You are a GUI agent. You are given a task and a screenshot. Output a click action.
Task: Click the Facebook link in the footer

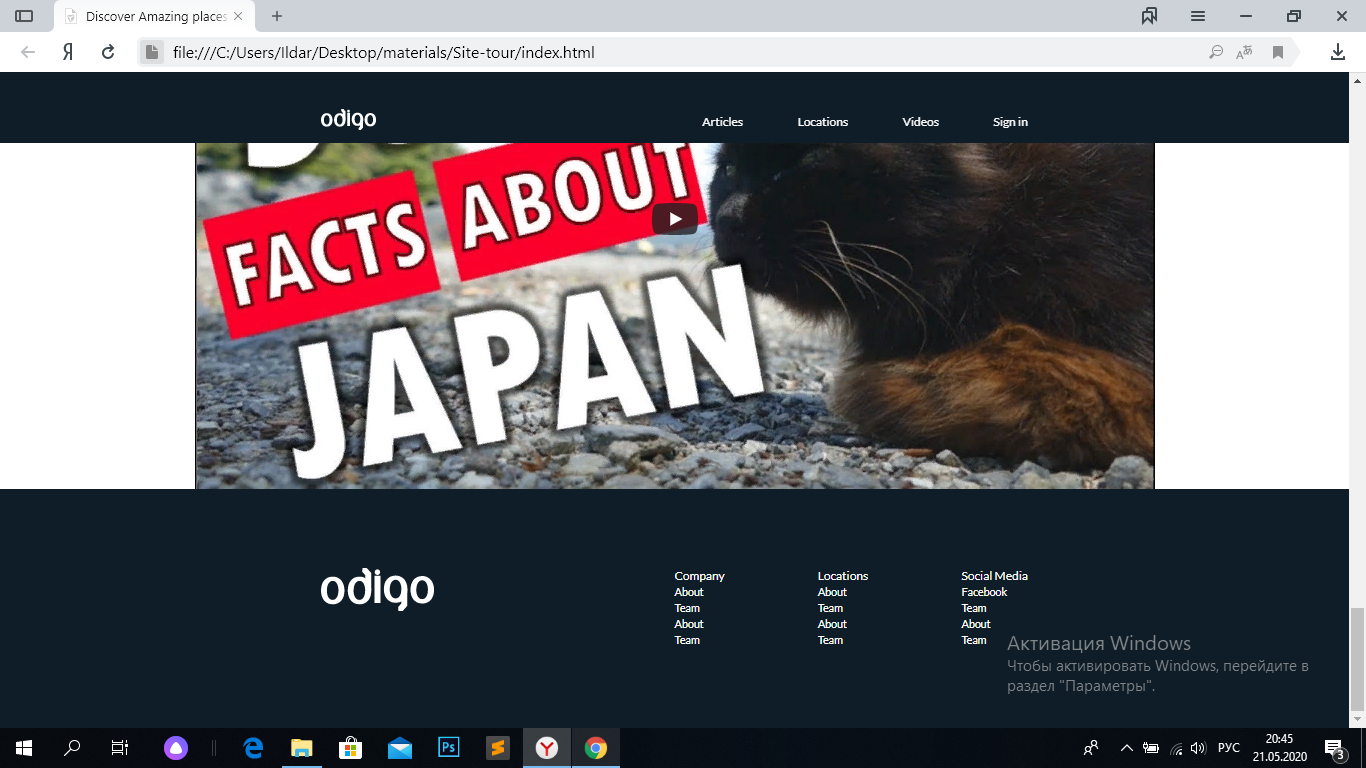[x=984, y=592]
